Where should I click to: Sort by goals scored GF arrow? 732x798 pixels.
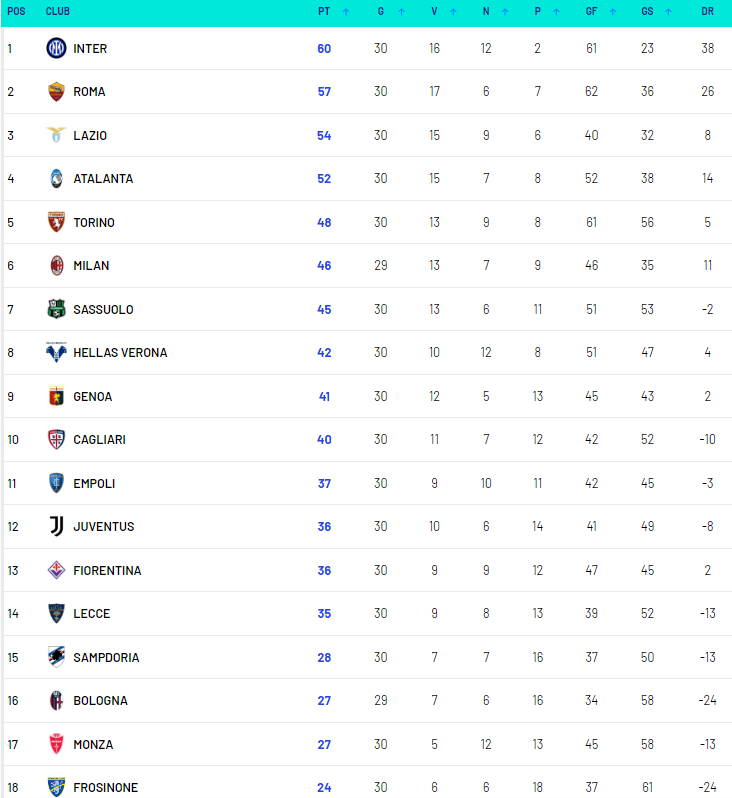click(x=609, y=12)
